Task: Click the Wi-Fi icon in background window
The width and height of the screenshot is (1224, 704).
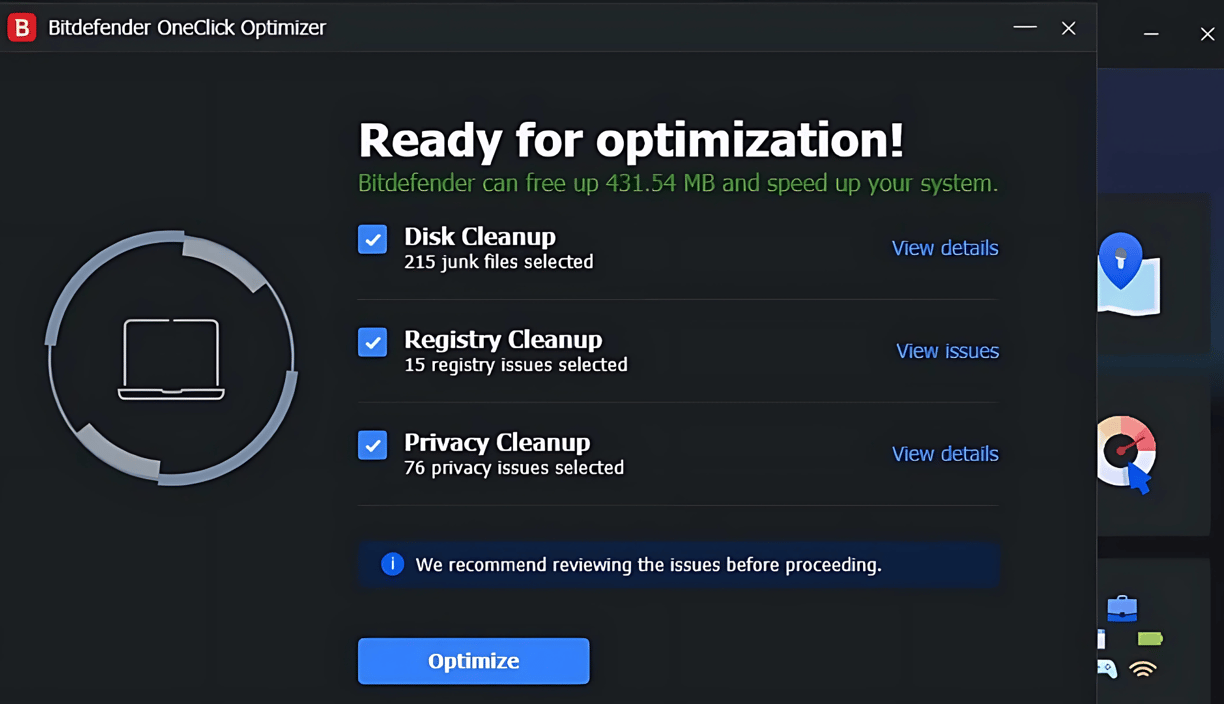Action: click(1143, 669)
